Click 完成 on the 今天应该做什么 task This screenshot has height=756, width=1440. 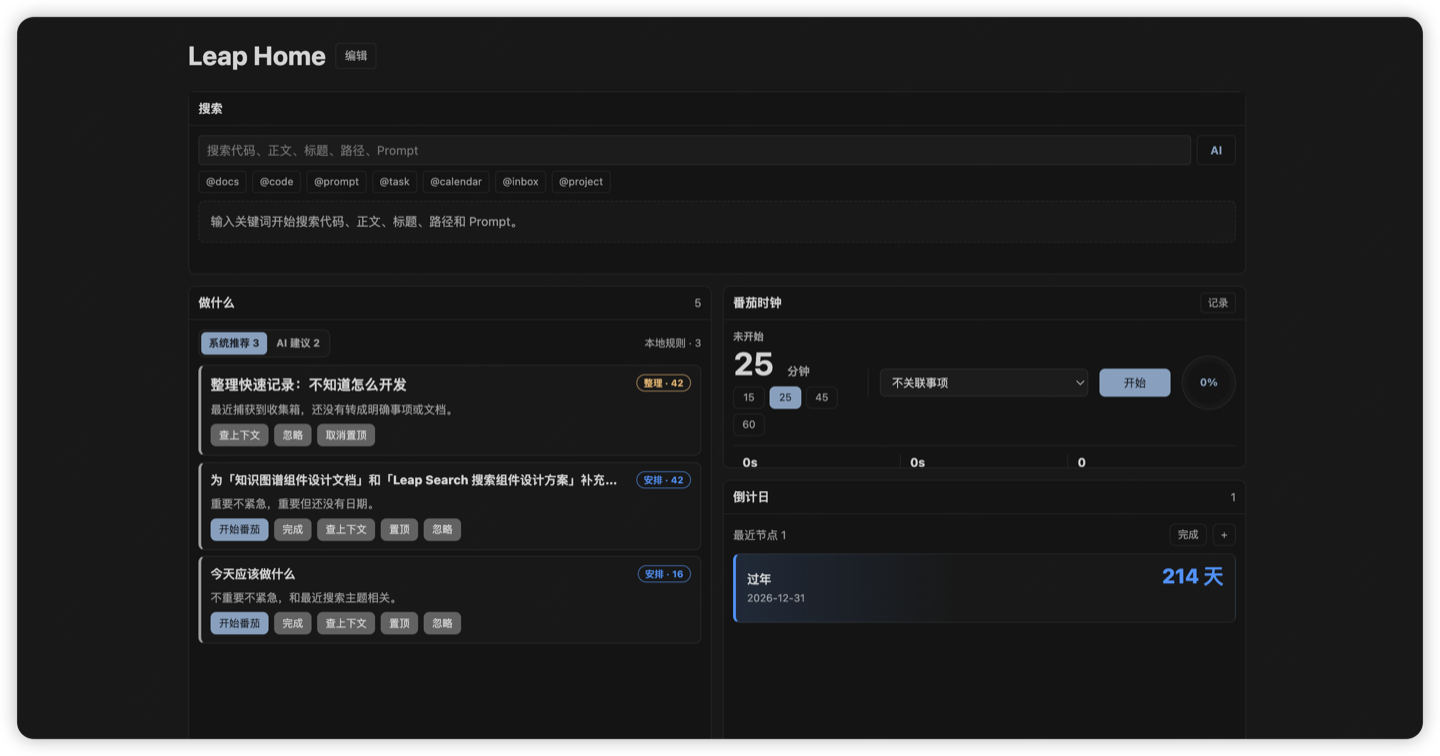tap(292, 623)
